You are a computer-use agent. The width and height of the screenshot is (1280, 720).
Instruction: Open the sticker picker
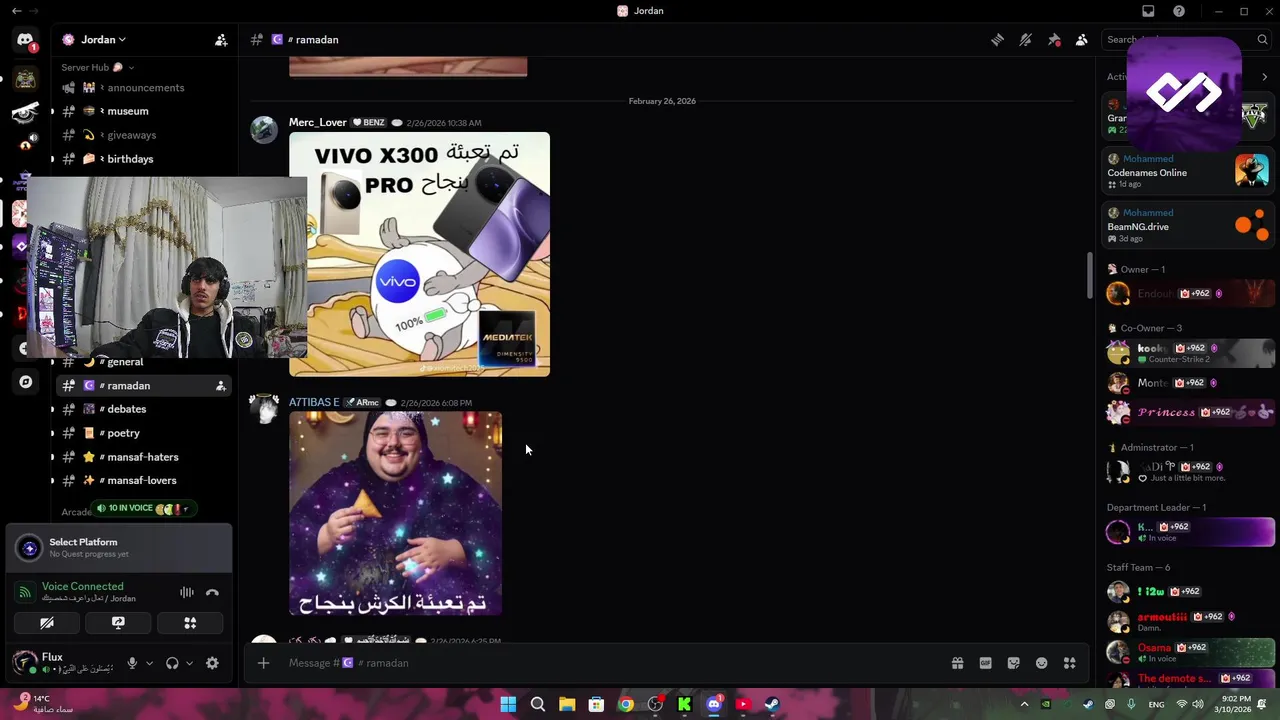coord(1013,663)
